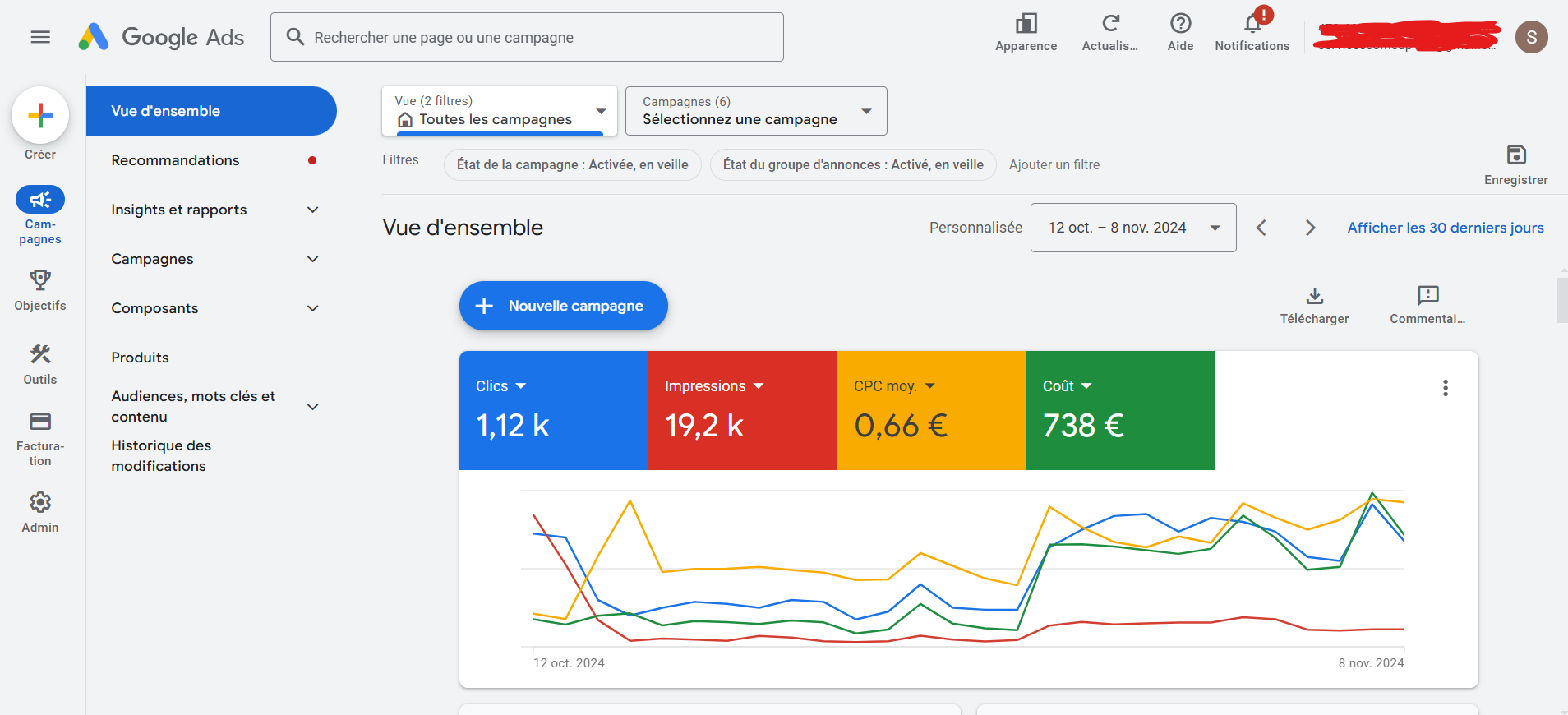
Task: Open the Outils tools icon
Action: point(40,355)
